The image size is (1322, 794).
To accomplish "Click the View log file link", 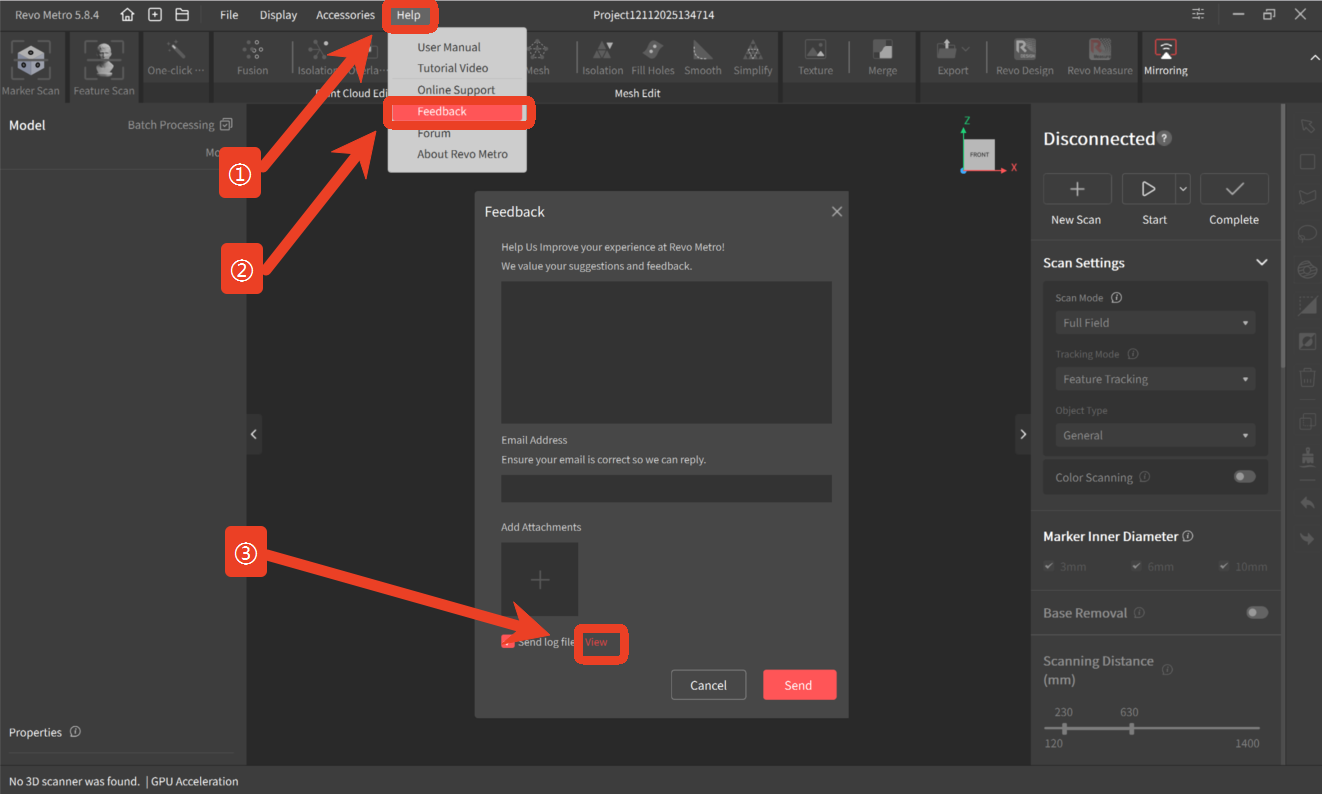I will coord(597,642).
